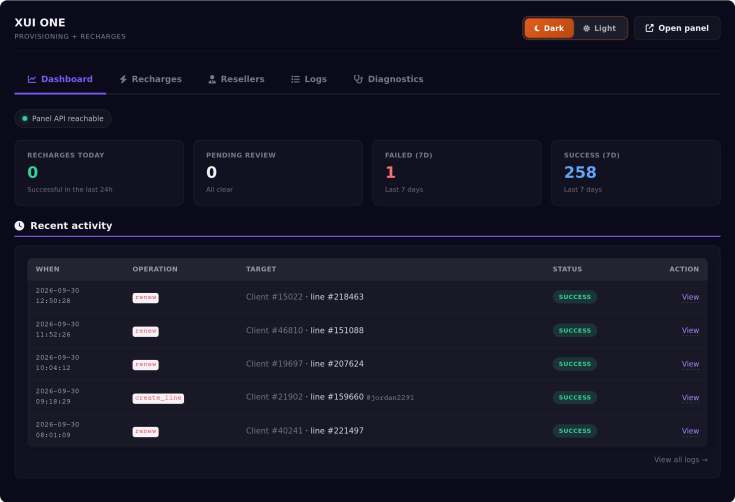735x502 pixels.
Task: Click Client #19697 target text
Action: coord(274,364)
